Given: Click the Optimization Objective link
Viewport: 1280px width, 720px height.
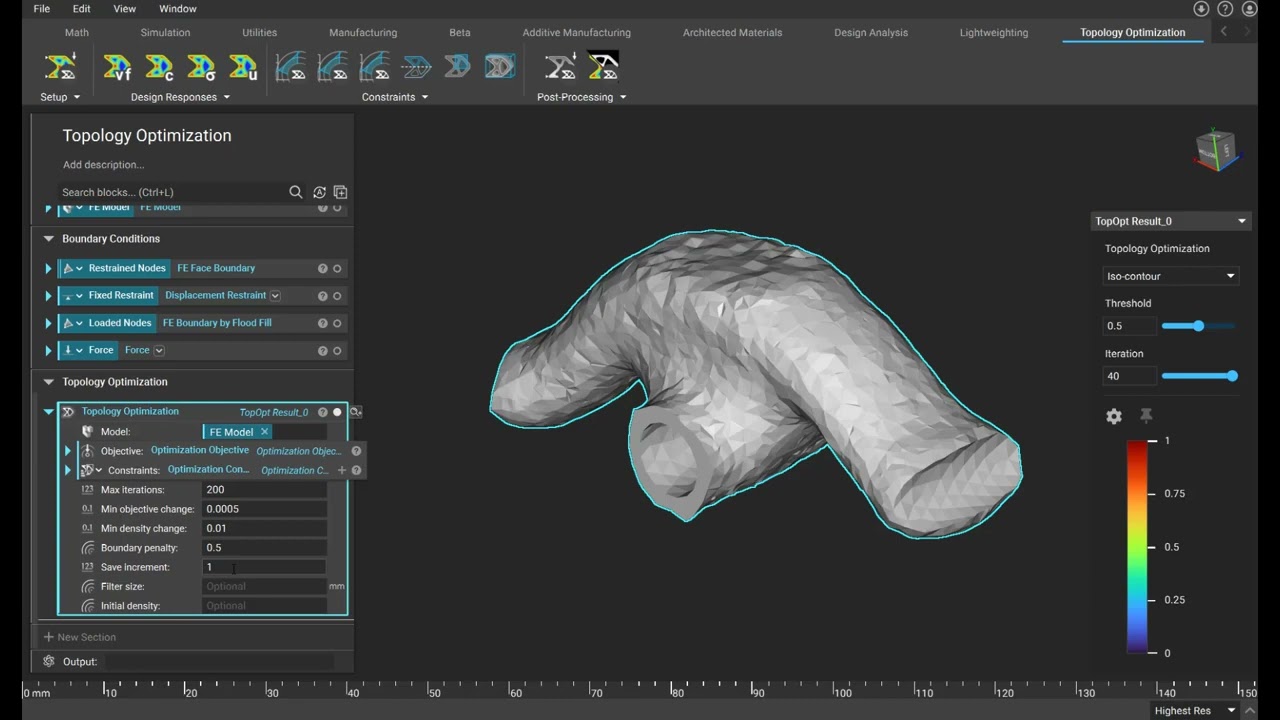Looking at the screenshot, I should pos(200,450).
